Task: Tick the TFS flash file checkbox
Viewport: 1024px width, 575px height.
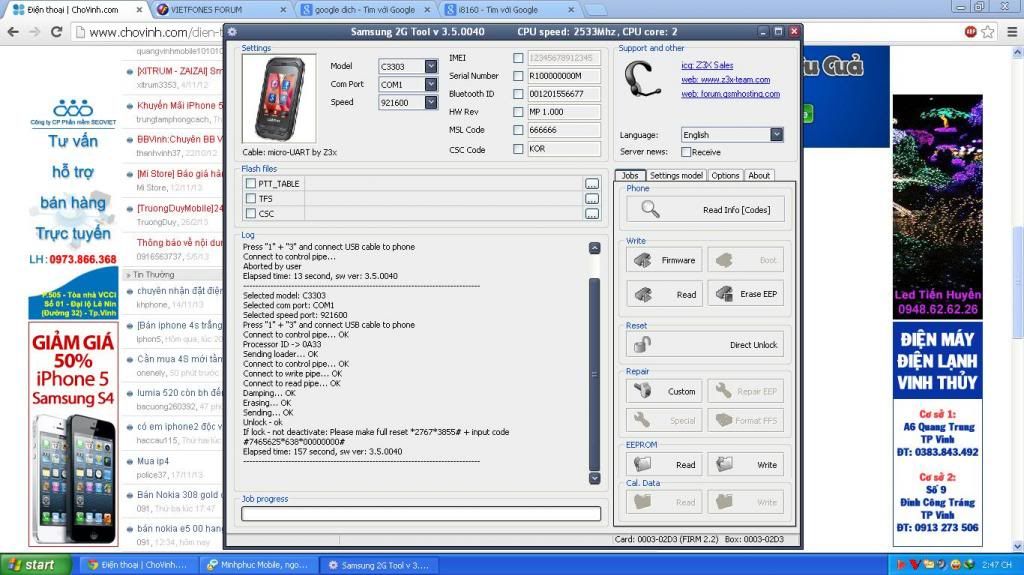Action: coord(251,198)
